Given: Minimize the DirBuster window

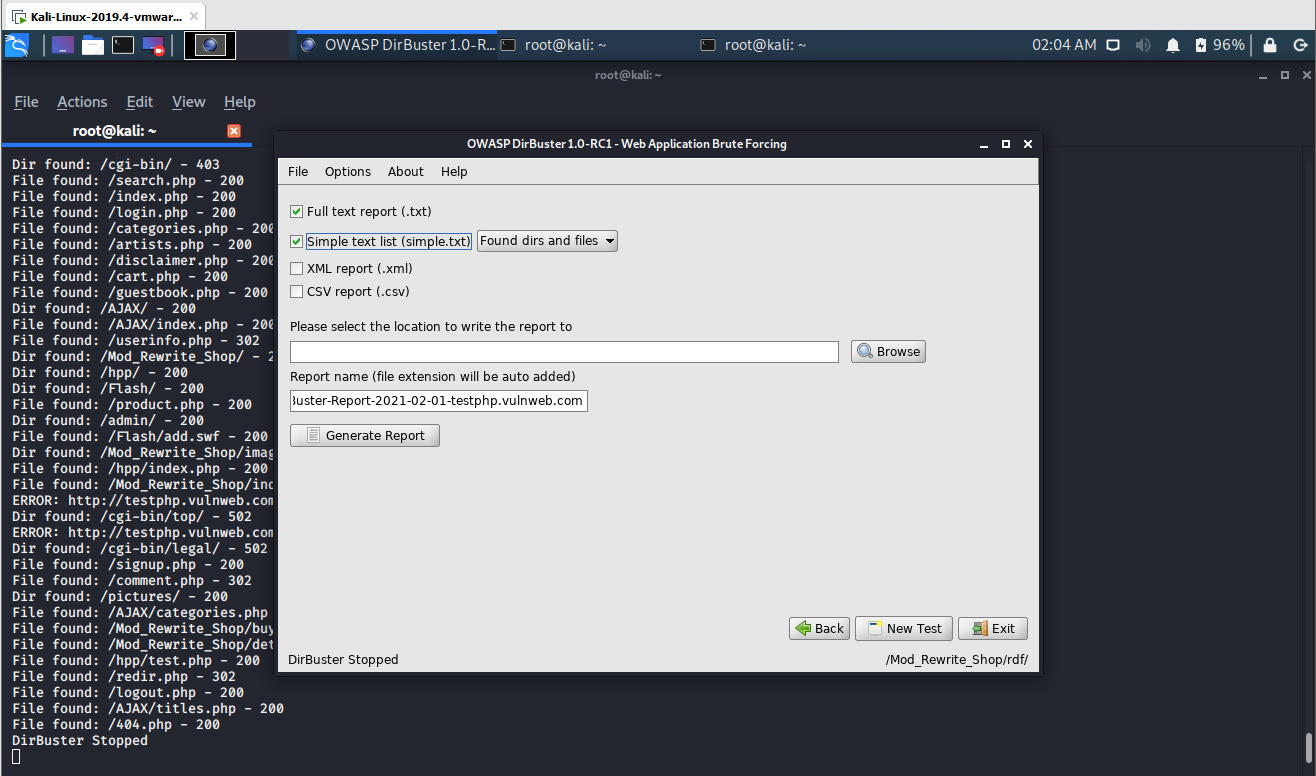Looking at the screenshot, I should tap(984, 144).
